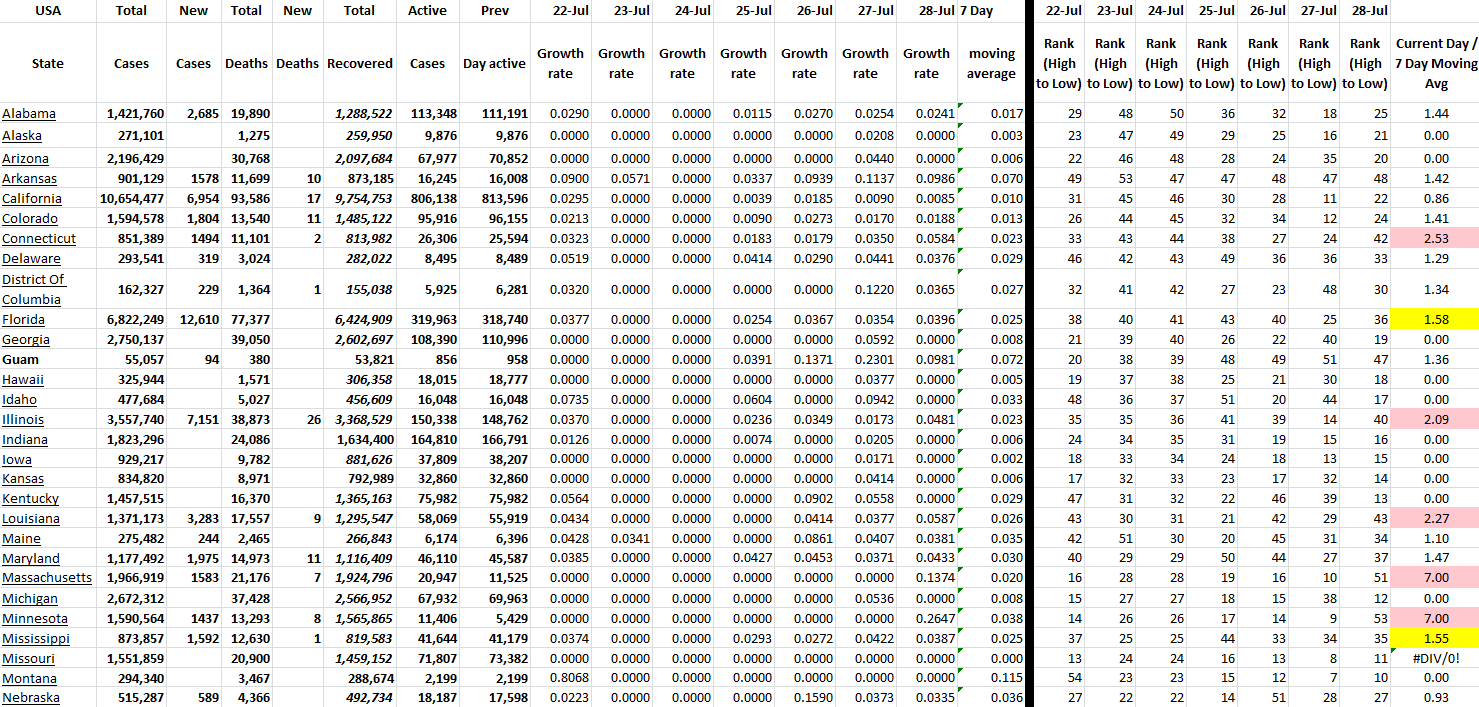Click Montana's 0.8068 growth rate cell
This screenshot has width=1479, height=707.
tap(560, 678)
